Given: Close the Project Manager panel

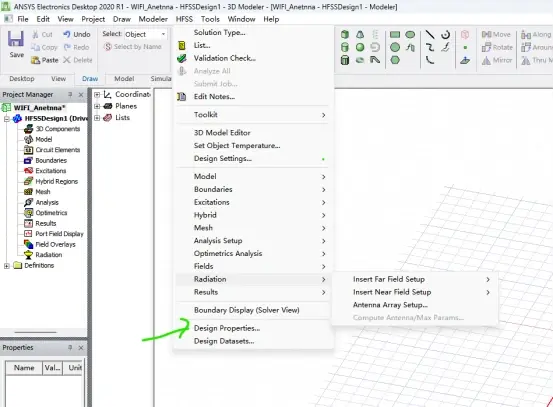Looking at the screenshot, I should tap(81, 95).
